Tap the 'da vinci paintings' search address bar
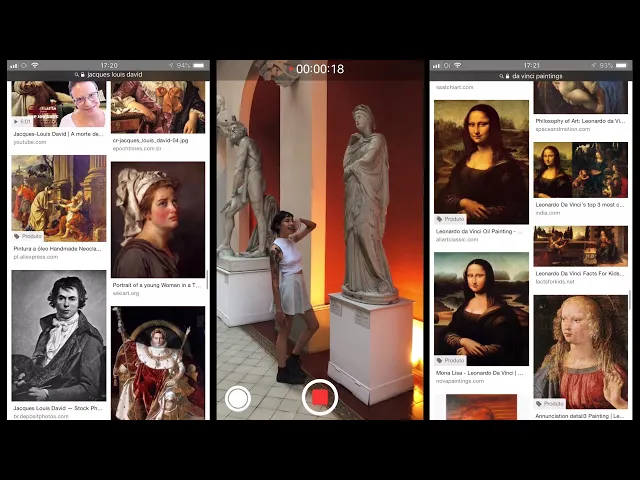Viewport: 640px width, 480px height. (531, 76)
